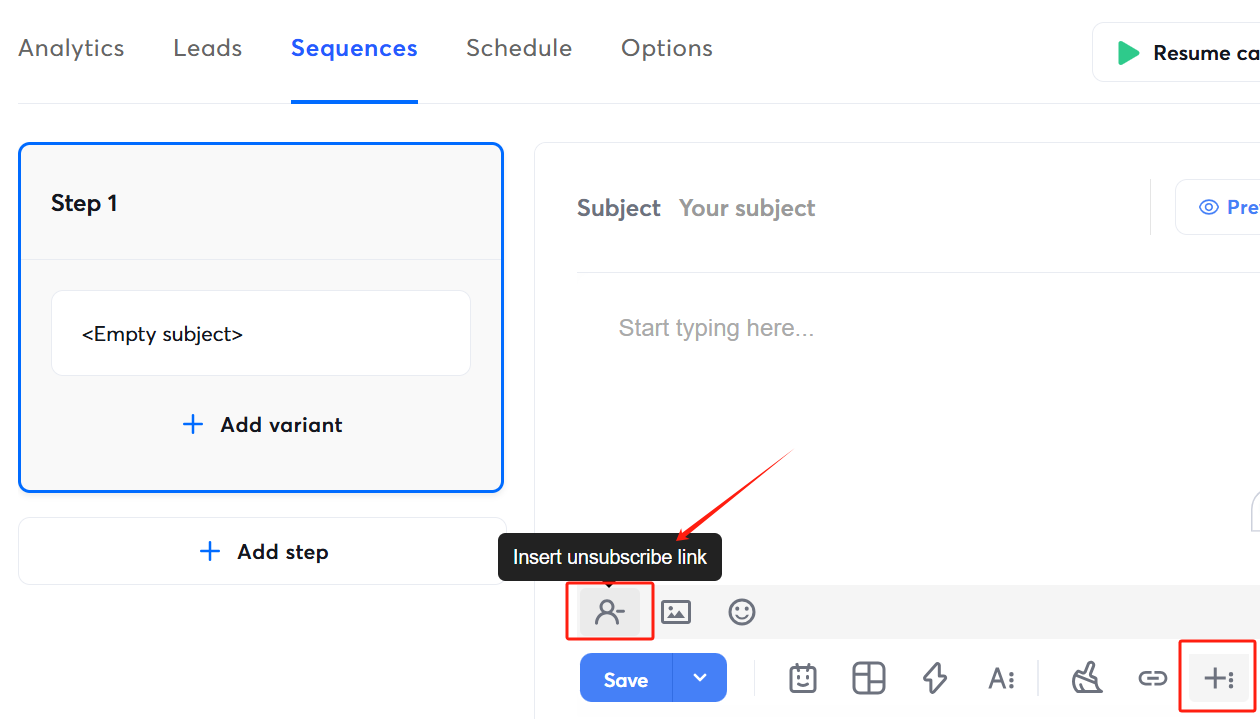This screenshot has width=1260, height=719.
Task: Switch to the Analytics tab
Action: coord(70,47)
